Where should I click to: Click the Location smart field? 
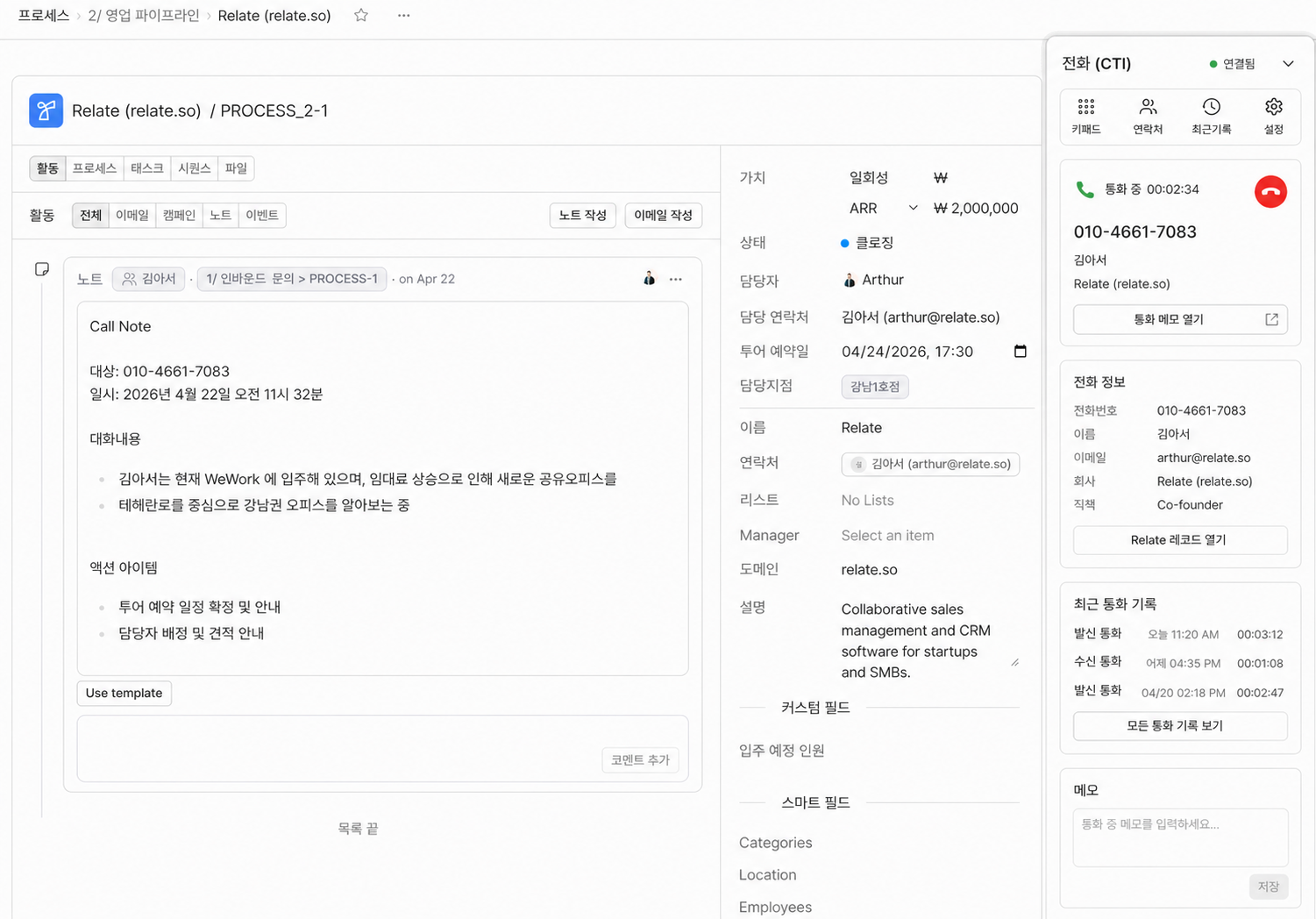(x=768, y=875)
